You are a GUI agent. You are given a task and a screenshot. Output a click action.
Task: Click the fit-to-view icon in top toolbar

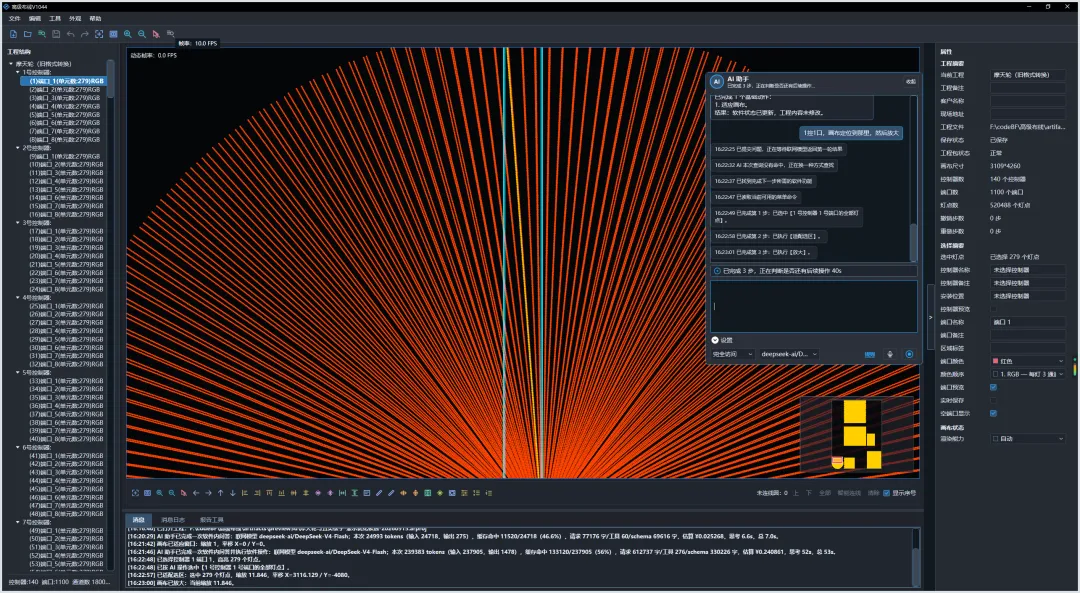[99, 34]
